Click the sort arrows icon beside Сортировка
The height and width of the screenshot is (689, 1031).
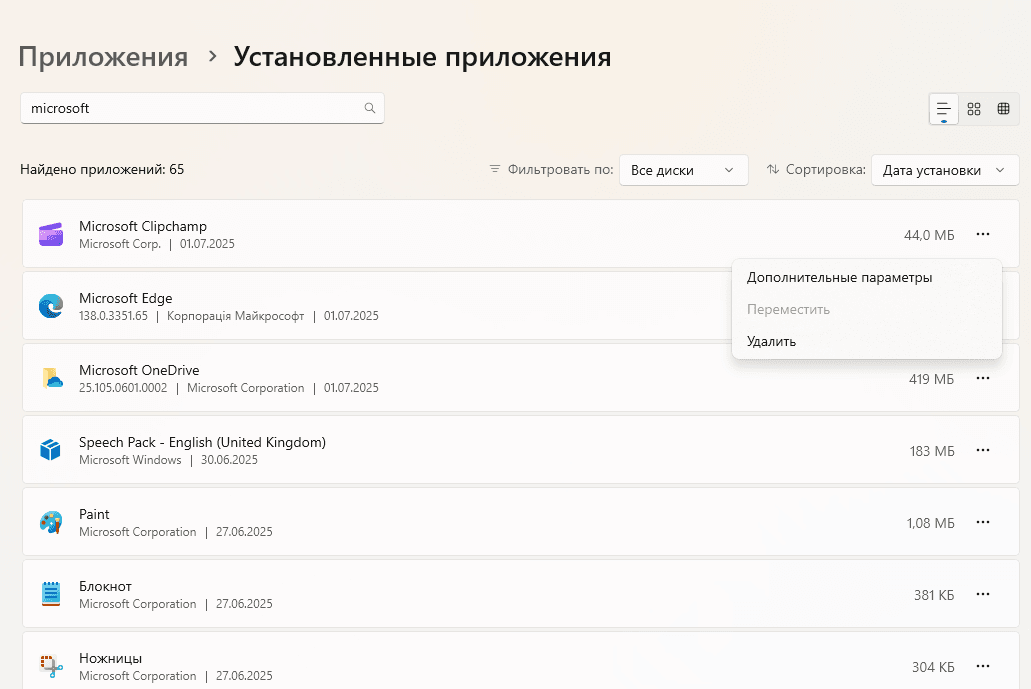[773, 169]
